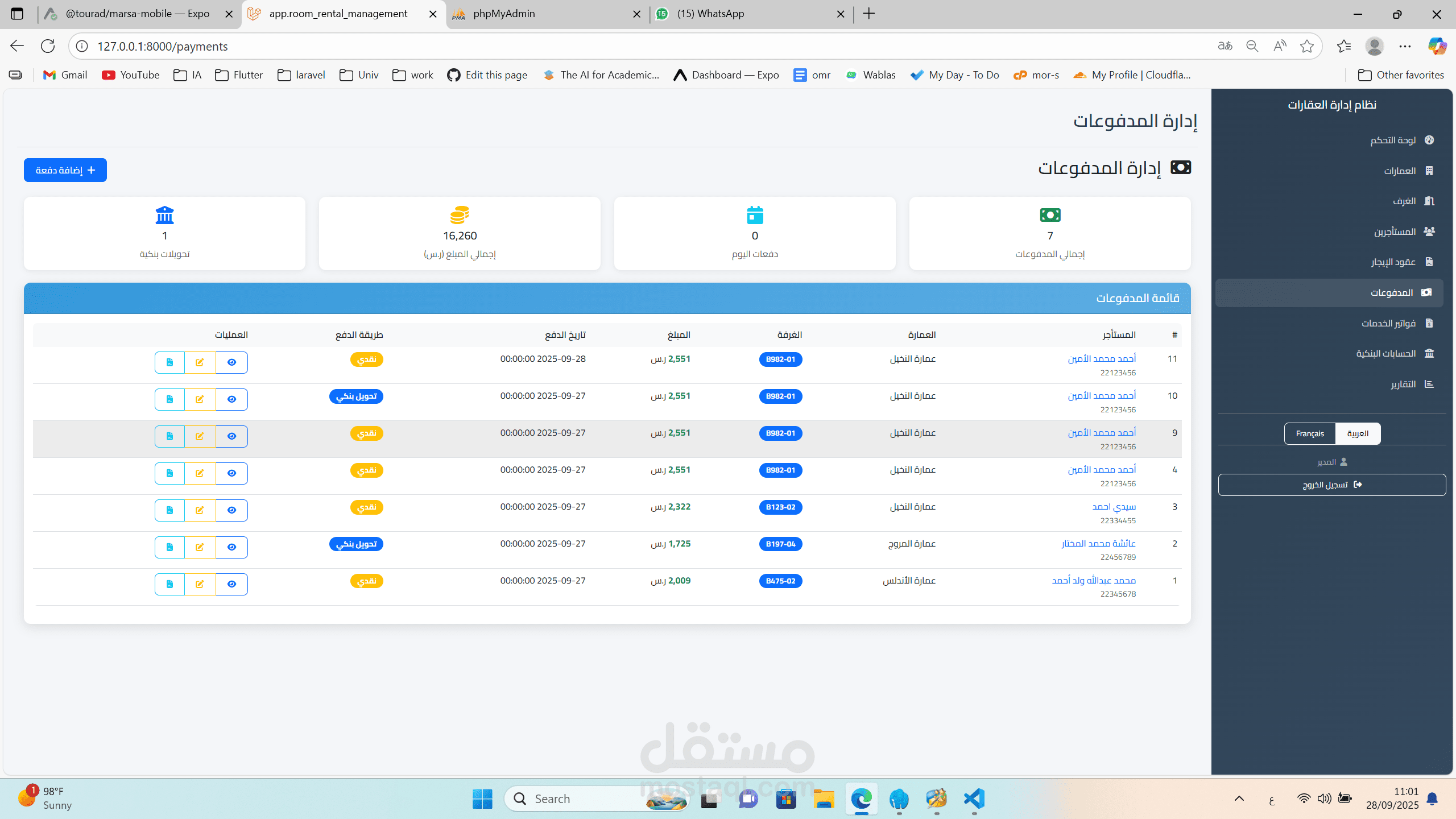Open tenant link عائشة محمد المختار

point(1098,544)
